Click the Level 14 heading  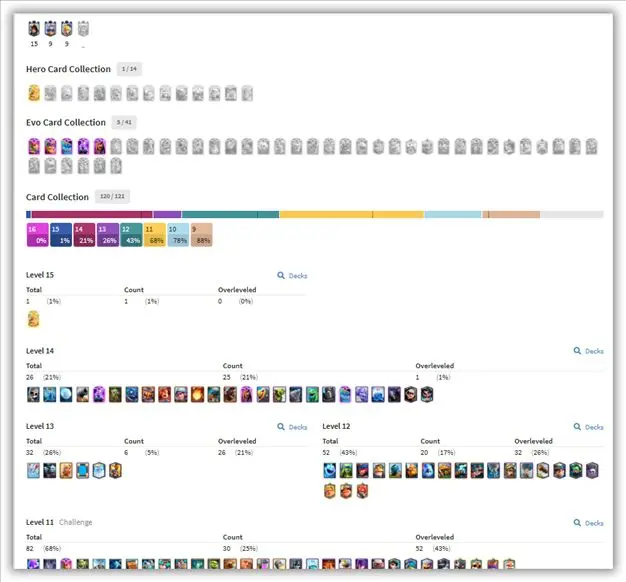[x=40, y=351]
